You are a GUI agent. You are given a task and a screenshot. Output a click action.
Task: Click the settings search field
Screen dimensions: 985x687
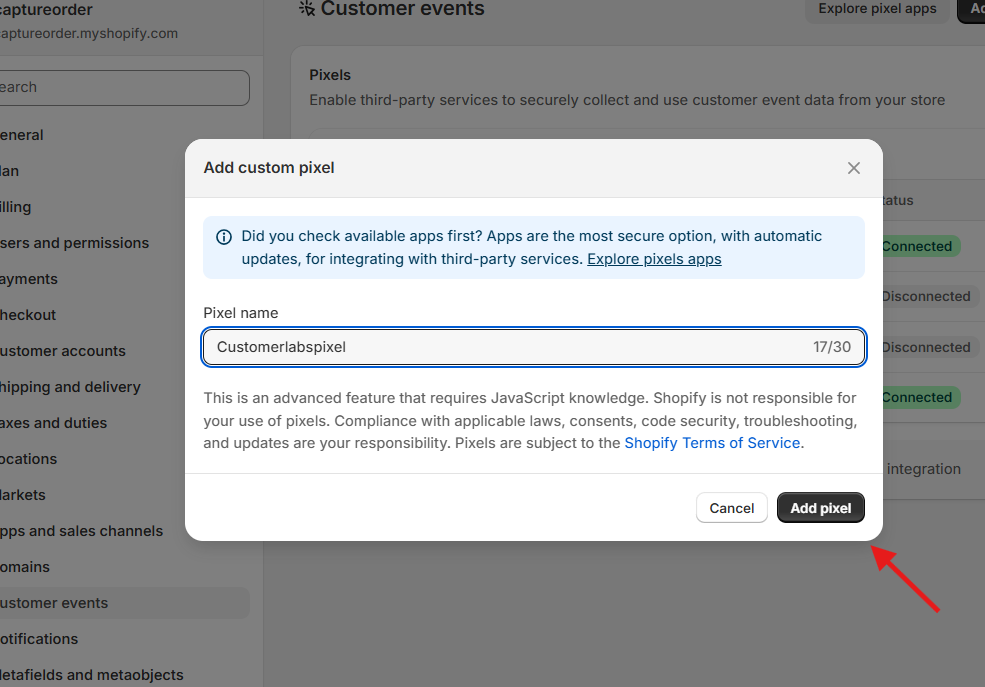pos(124,87)
